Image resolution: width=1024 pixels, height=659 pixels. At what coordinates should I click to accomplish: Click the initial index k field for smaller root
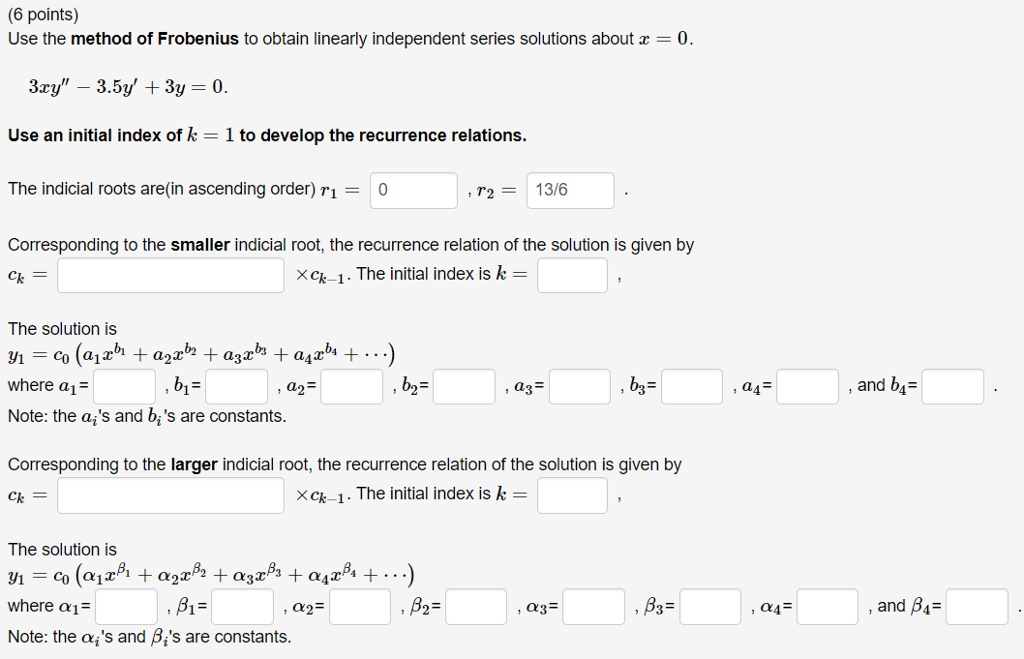572,275
